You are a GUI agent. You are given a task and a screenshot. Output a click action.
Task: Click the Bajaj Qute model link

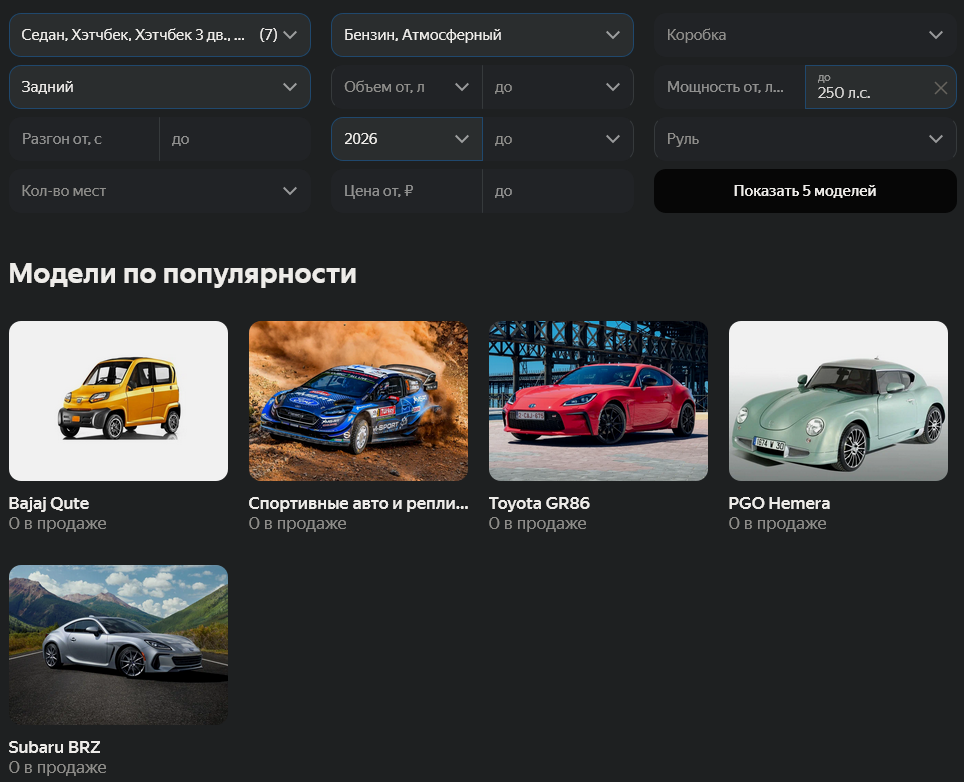[49, 504]
